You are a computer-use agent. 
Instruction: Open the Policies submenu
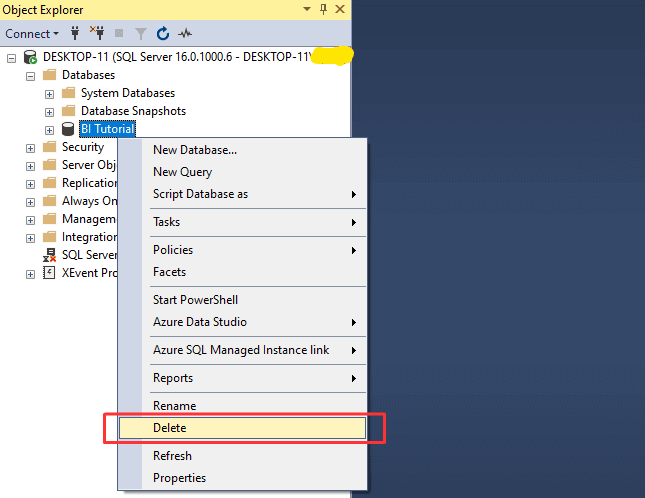(242, 250)
